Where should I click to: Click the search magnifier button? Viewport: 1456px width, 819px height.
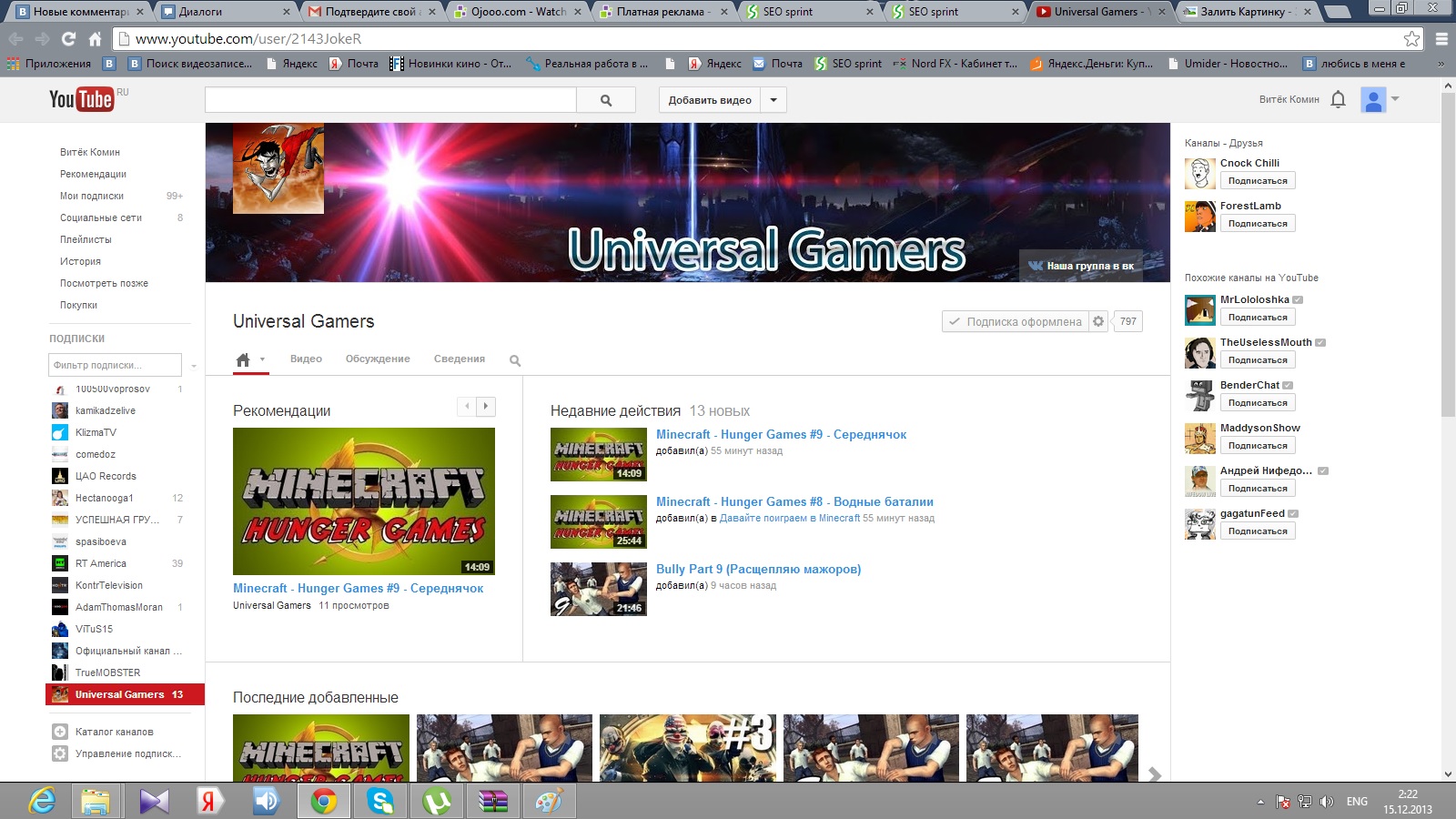click(x=606, y=100)
